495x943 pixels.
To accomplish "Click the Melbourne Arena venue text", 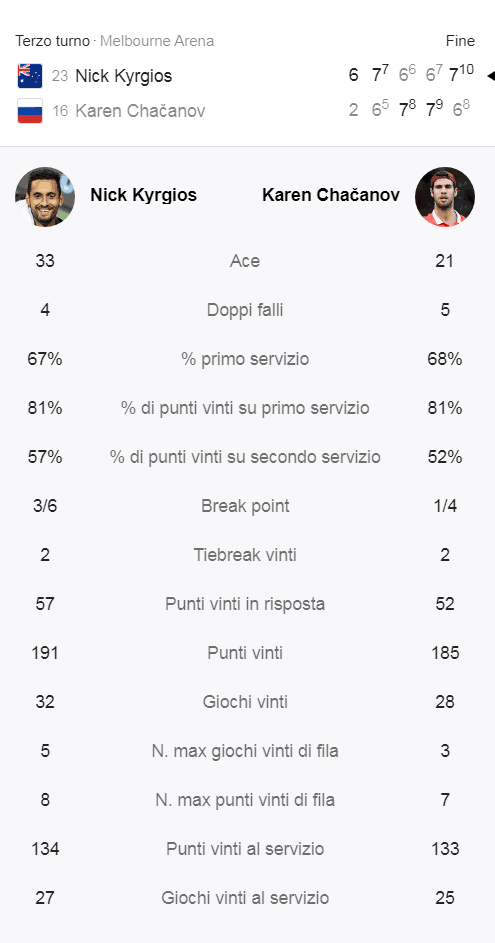I will coord(157,41).
